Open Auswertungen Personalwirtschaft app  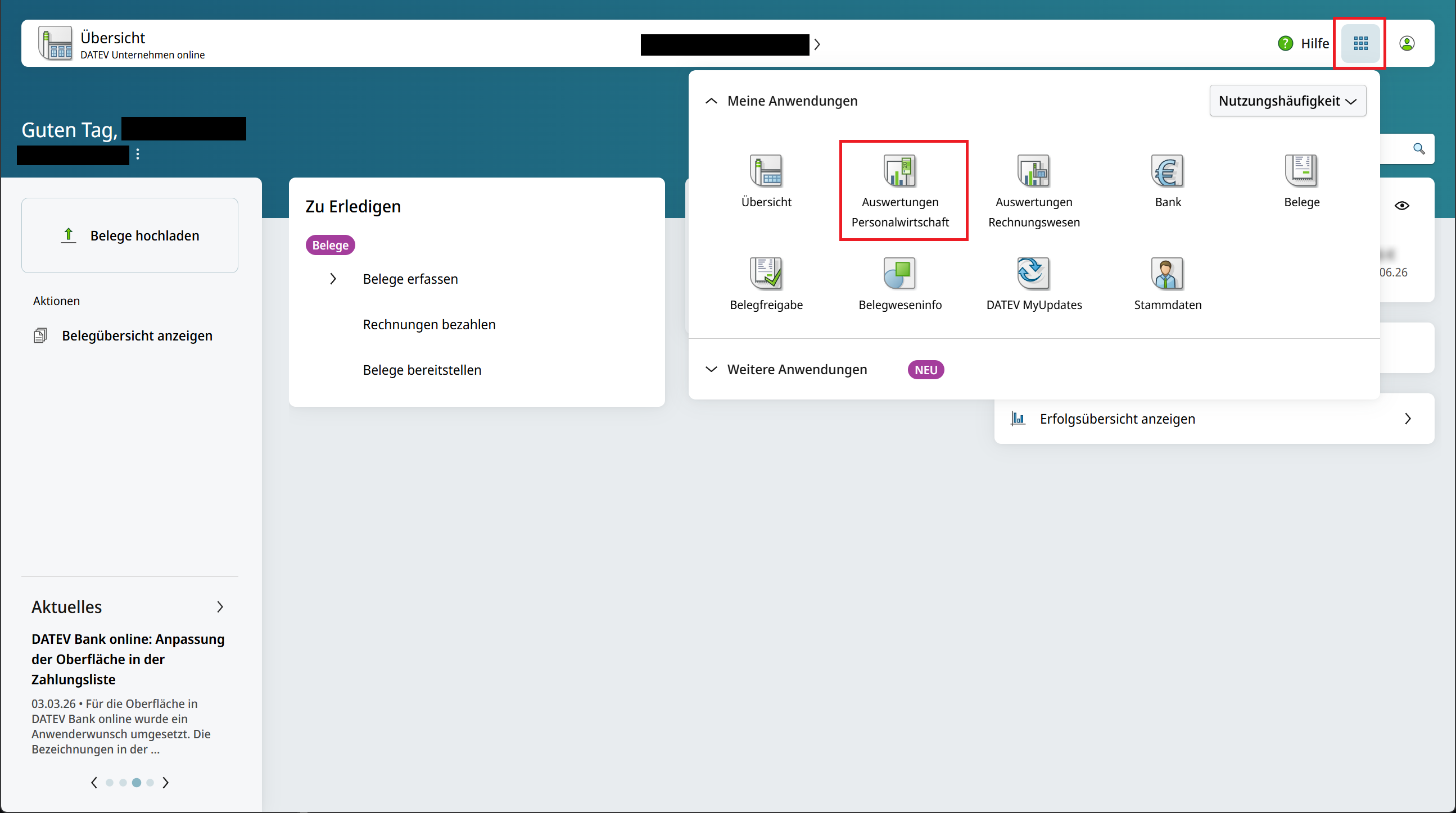coord(900,191)
